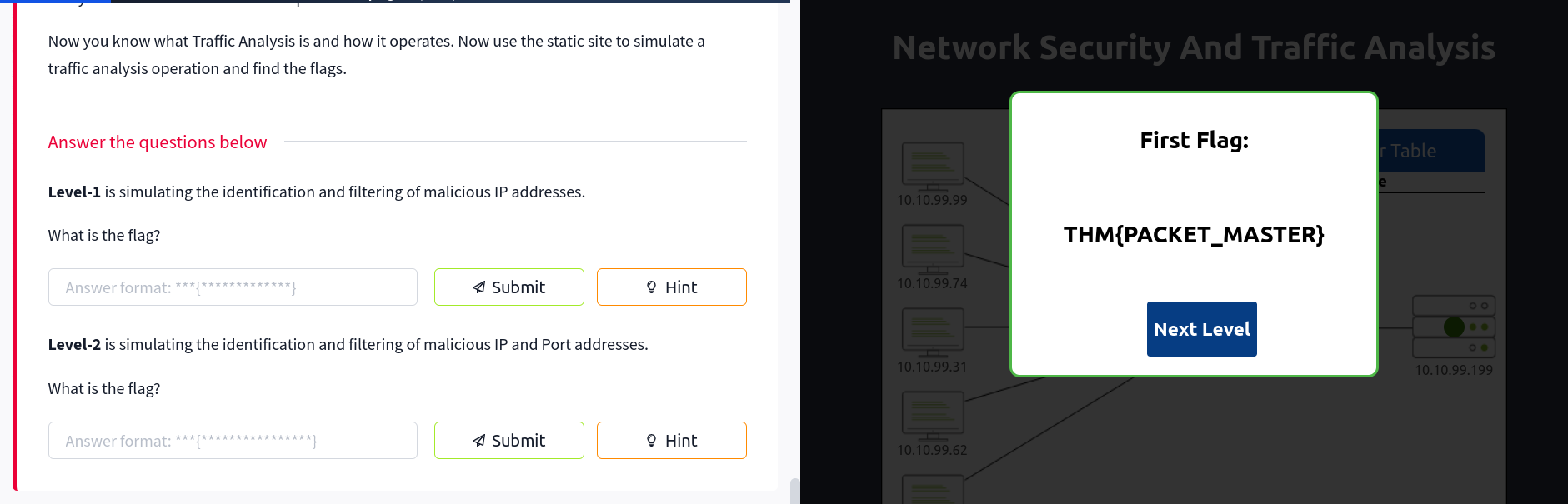Viewport: 1568px width, 504px height.
Task: Click the 'First Flag:' heading
Action: (x=1194, y=141)
